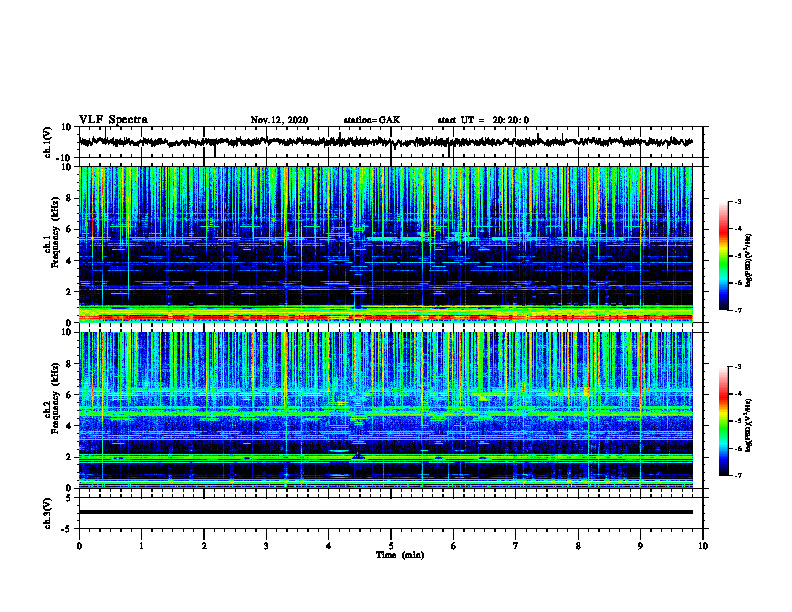Image resolution: width=792 pixels, height=612 pixels.
Task: Click time axis tick label "1"
Action: tap(141, 546)
